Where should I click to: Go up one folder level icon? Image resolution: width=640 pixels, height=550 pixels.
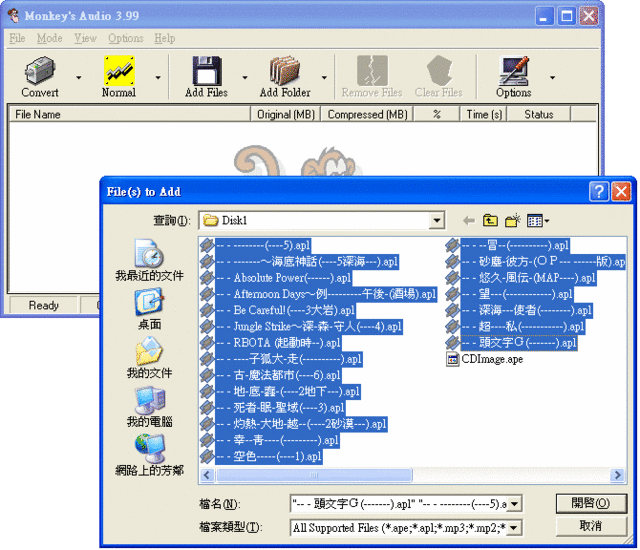(490, 221)
